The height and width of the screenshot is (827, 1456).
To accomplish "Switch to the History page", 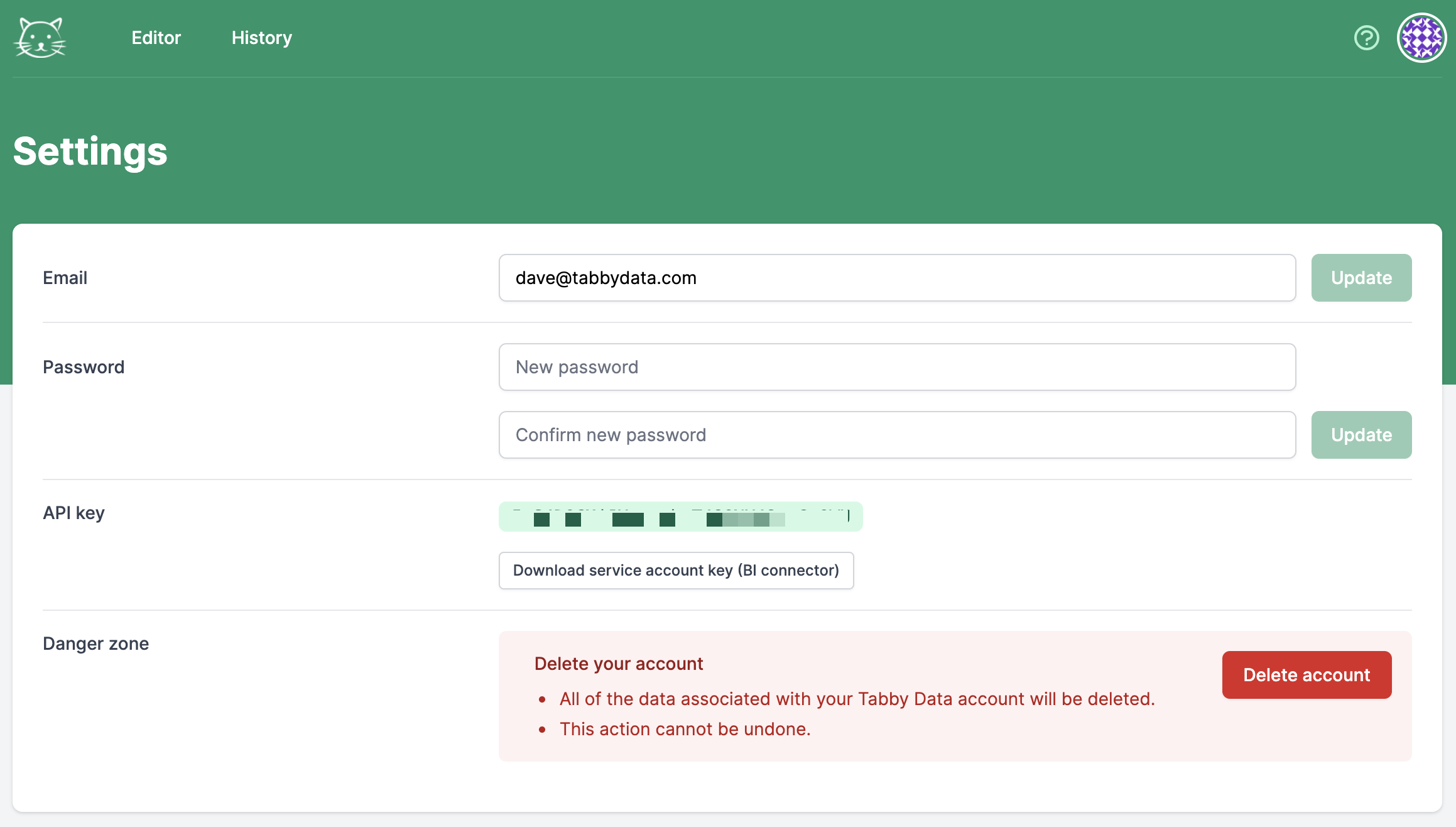I will tap(261, 38).
